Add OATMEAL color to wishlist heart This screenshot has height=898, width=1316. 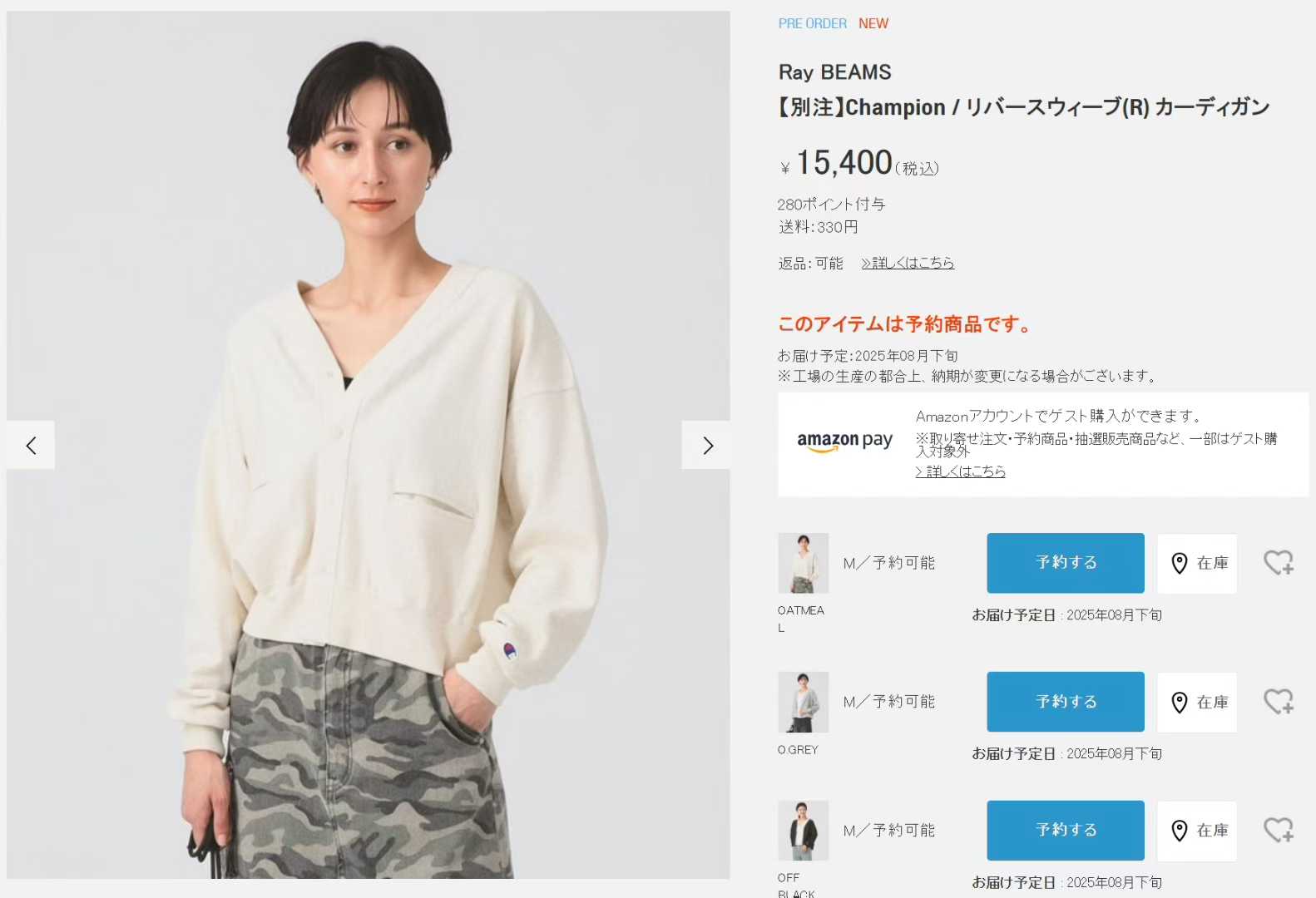[x=1279, y=563]
